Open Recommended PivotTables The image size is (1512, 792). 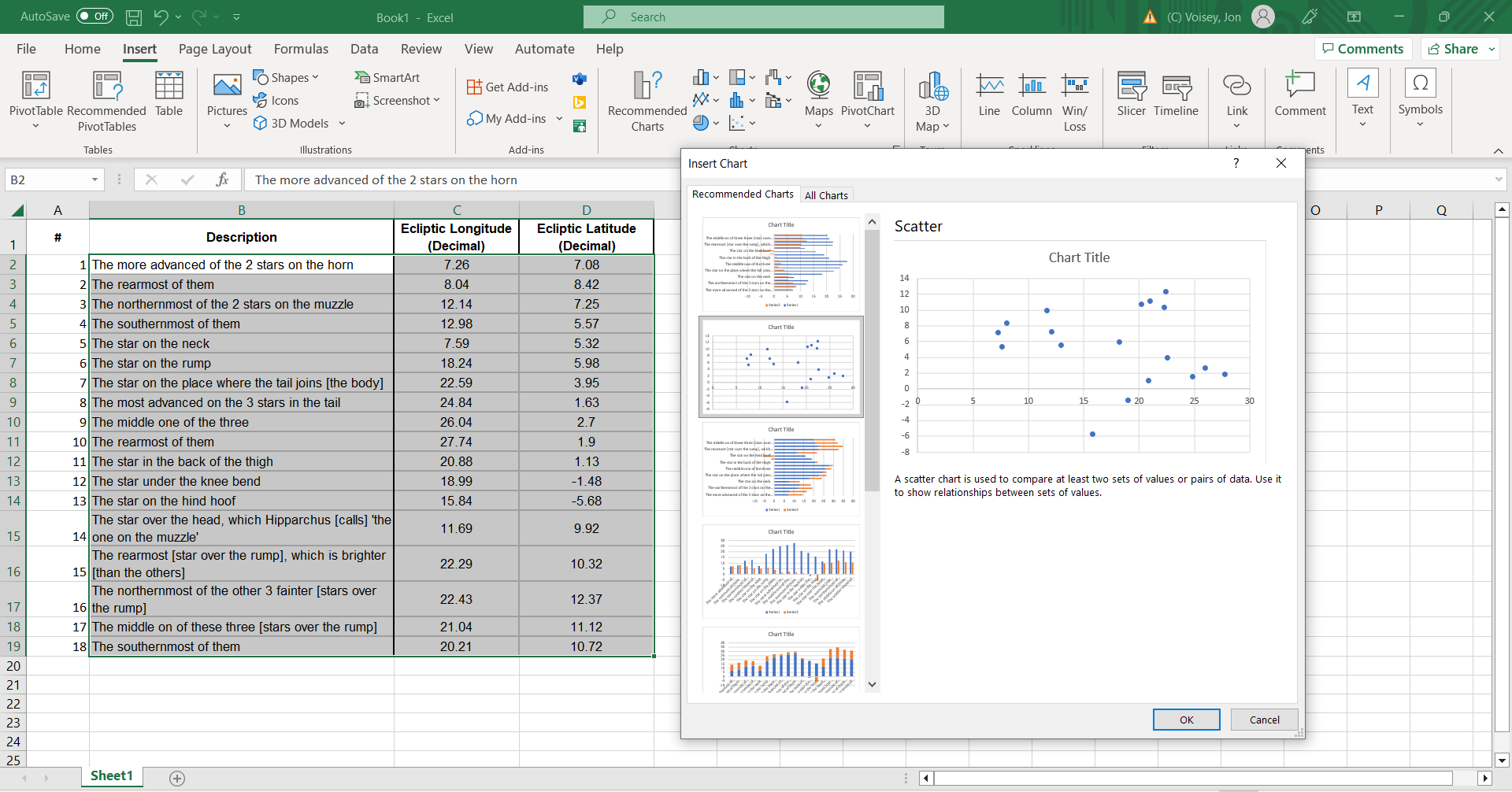pos(107,101)
